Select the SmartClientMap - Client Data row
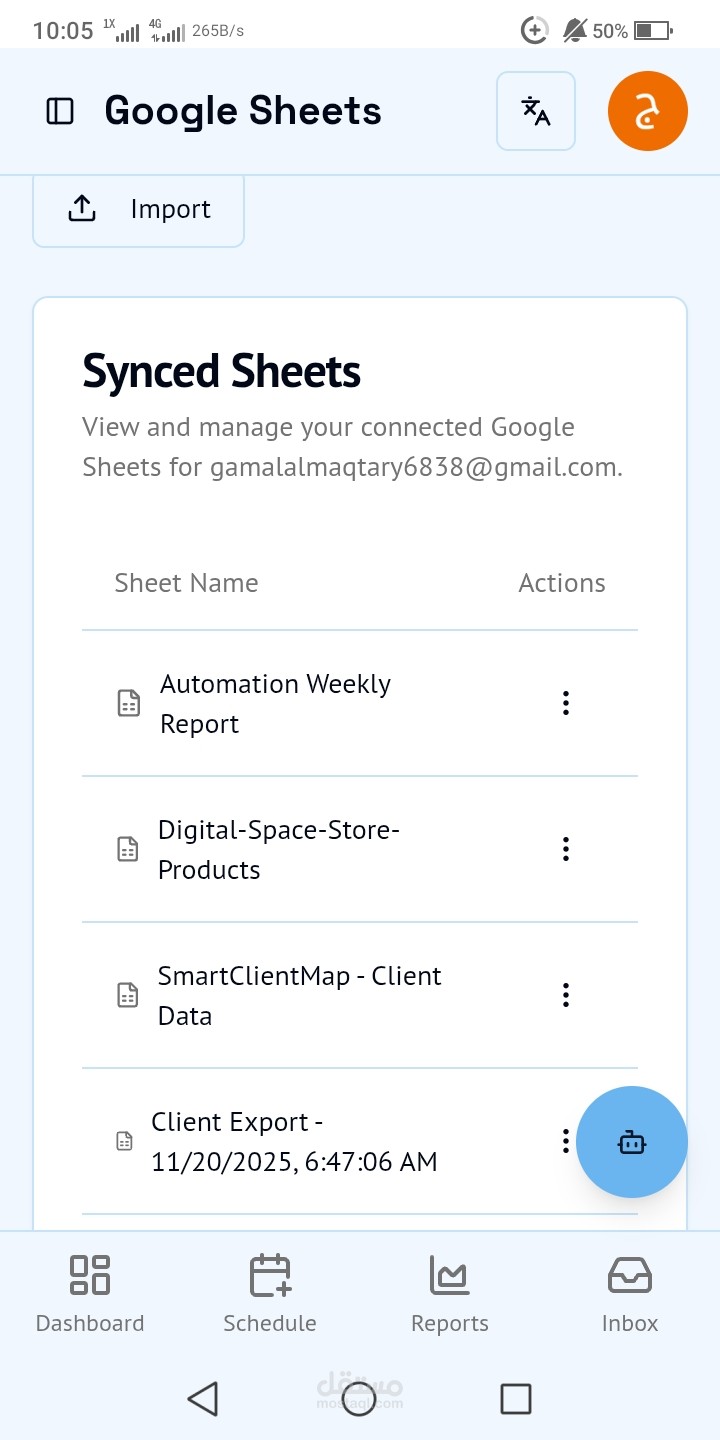This screenshot has height=1440, width=720. (300, 995)
